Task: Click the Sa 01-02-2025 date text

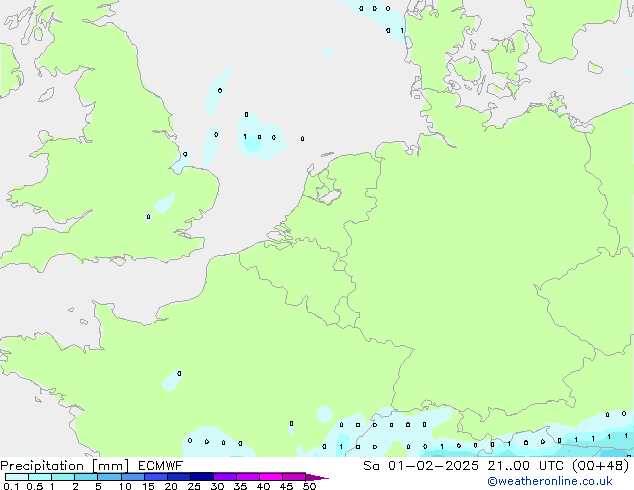Action: click(x=421, y=466)
